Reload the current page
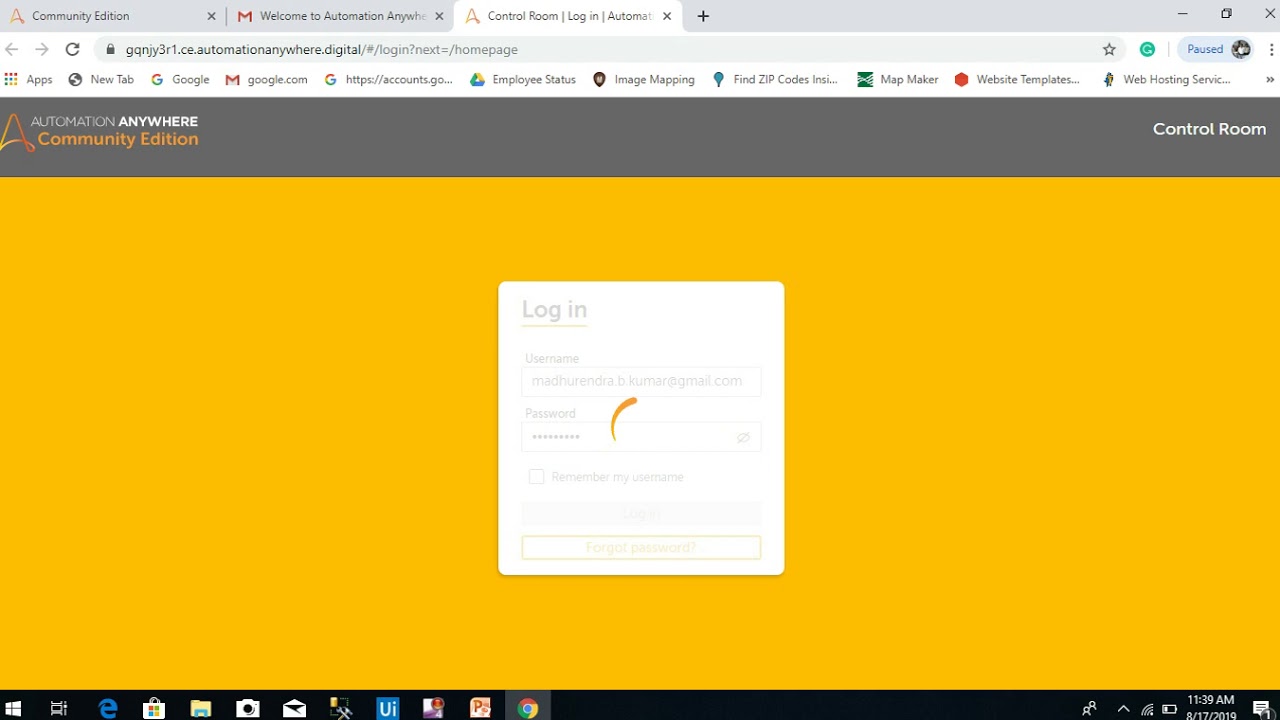1280x720 pixels. 72,49
